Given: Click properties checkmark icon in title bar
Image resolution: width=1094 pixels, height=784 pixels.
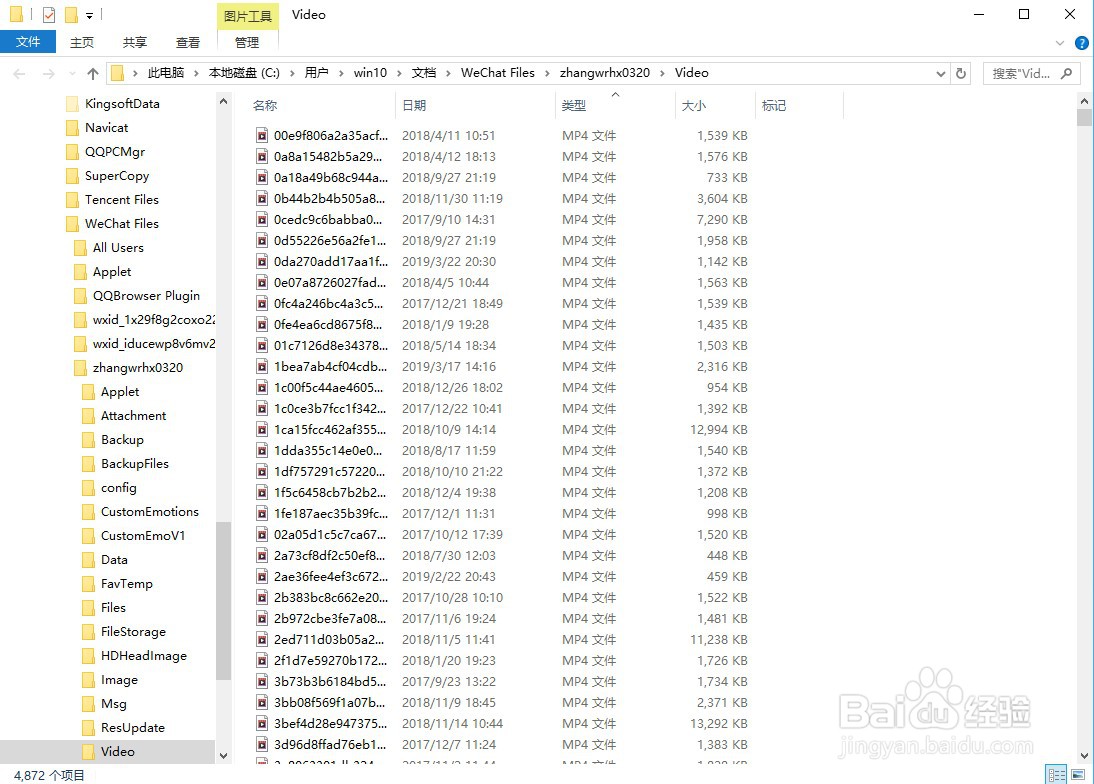Looking at the screenshot, I should point(49,14).
